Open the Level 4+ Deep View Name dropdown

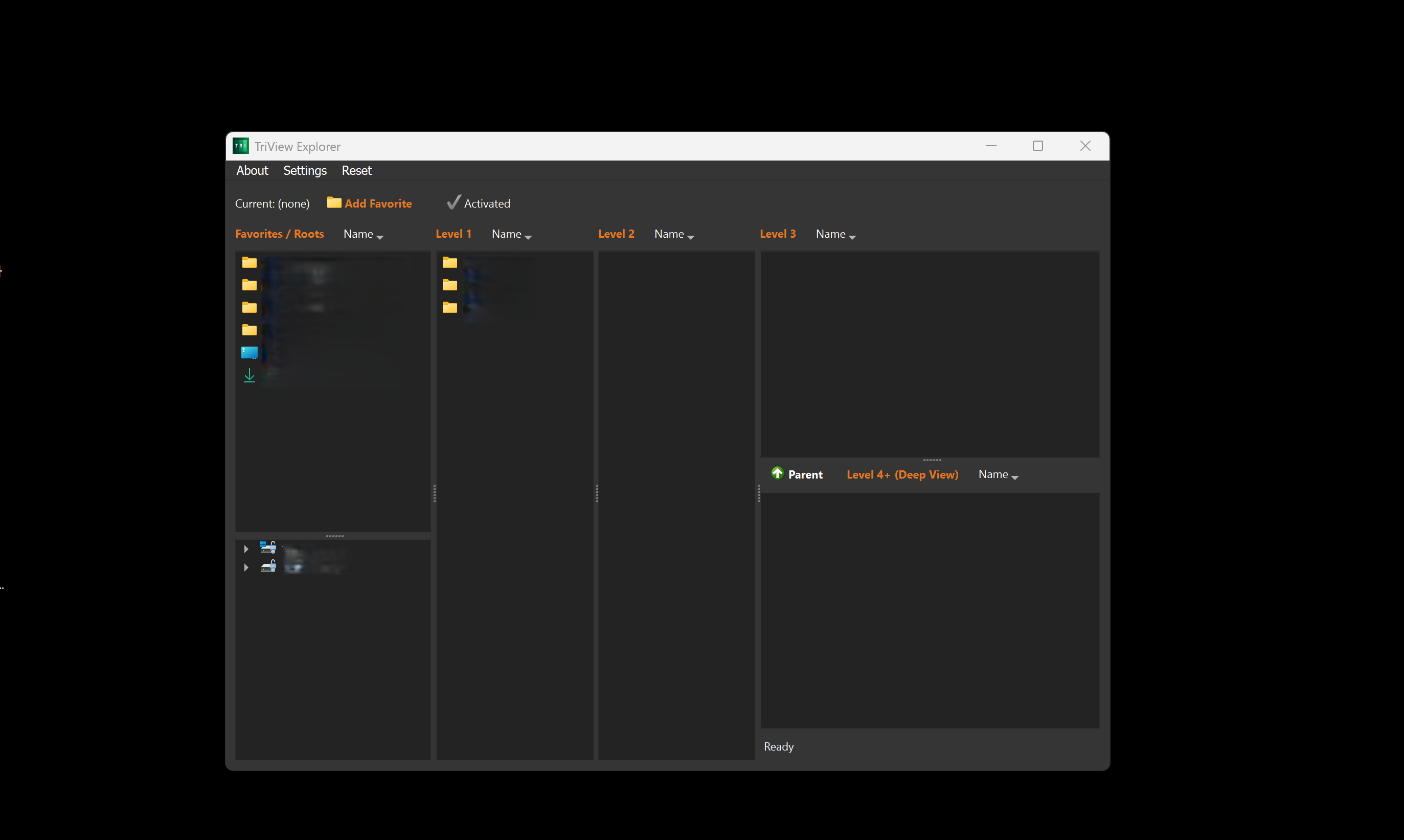[998, 475]
